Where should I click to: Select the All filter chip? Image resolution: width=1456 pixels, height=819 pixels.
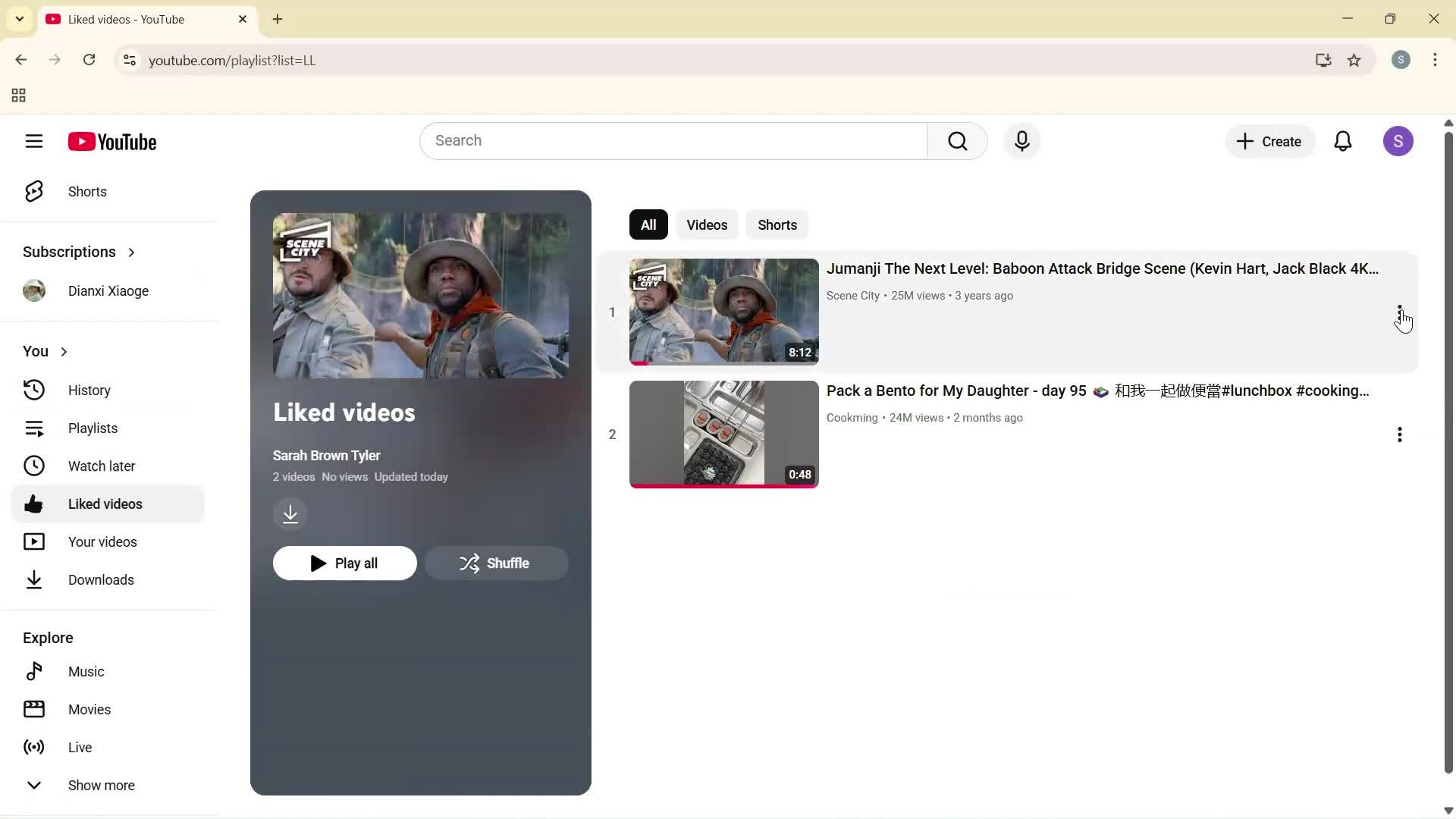(648, 224)
